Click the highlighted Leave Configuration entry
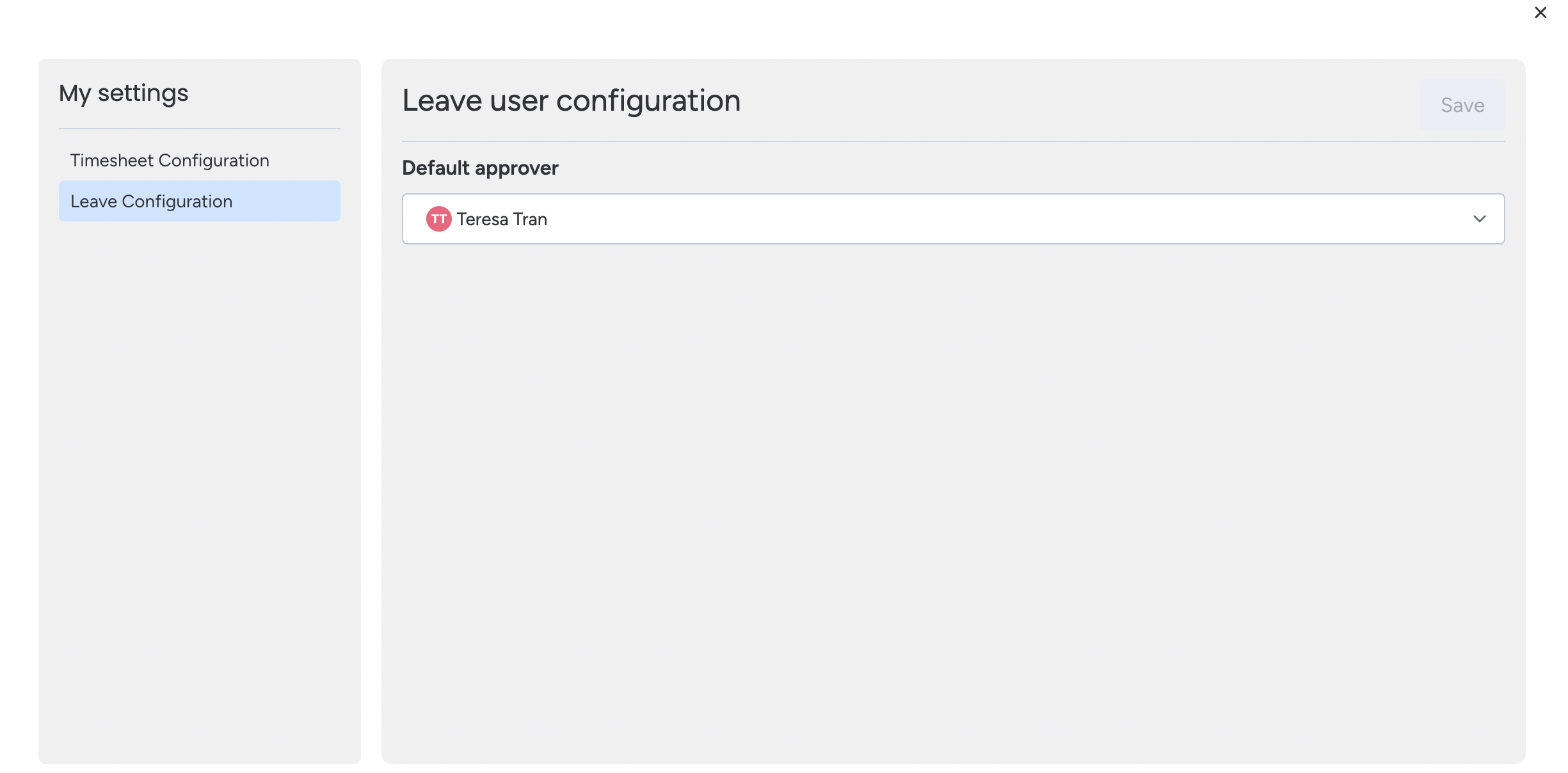Screen dimensions: 1568x773 (x=152, y=201)
